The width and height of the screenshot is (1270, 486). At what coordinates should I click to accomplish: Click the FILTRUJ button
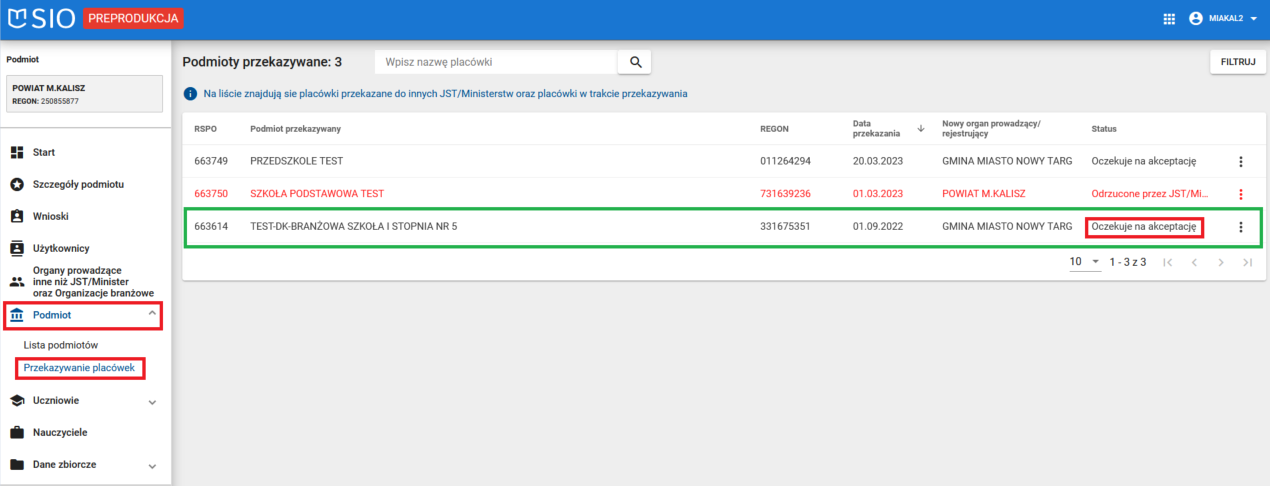point(1237,62)
